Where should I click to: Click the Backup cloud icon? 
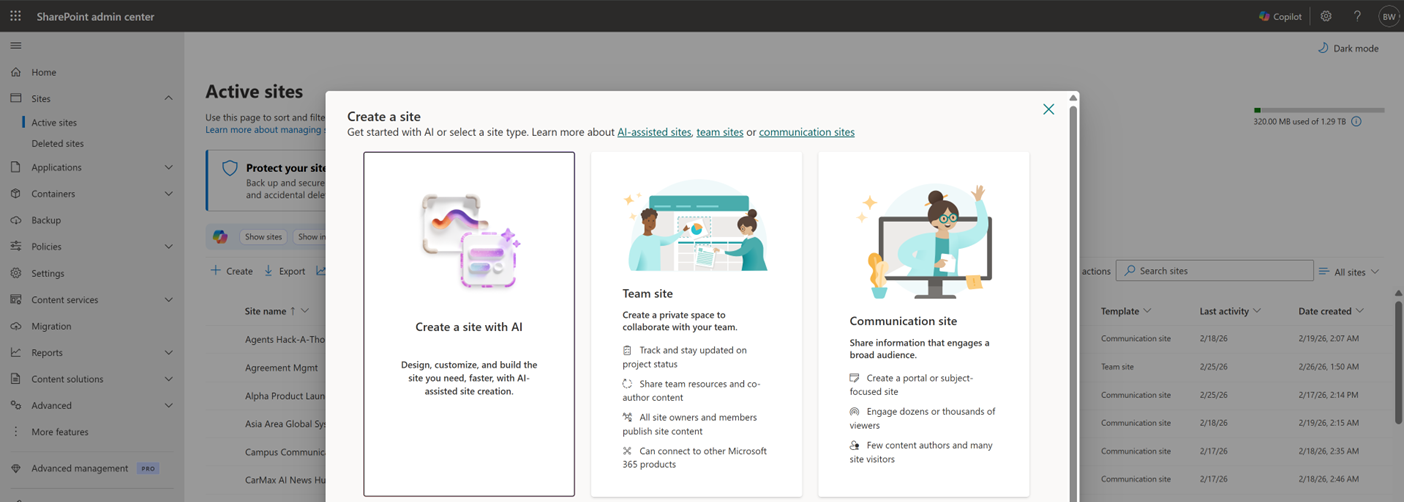point(15,220)
